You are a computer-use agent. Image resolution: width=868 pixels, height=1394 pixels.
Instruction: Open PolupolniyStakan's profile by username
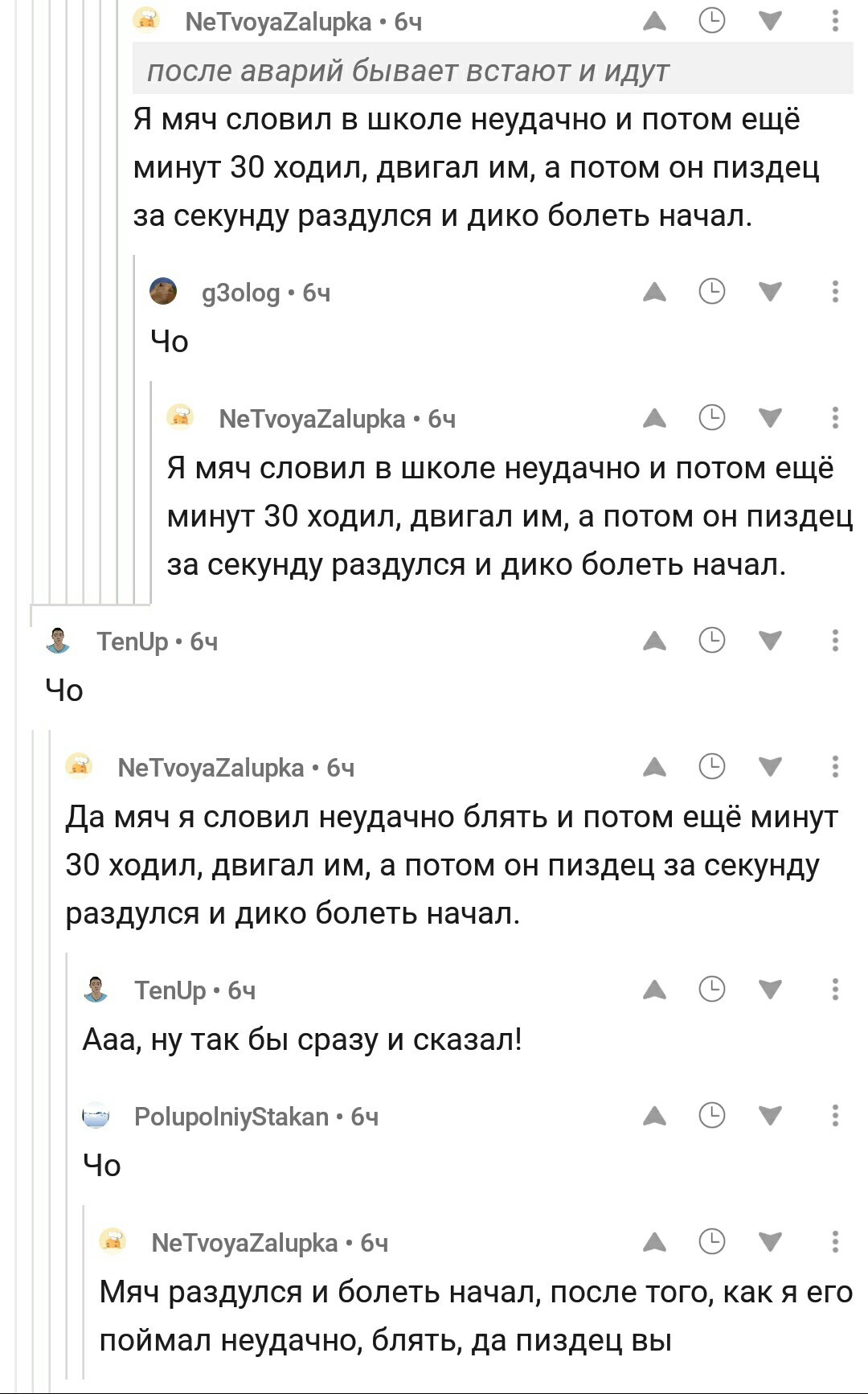click(x=231, y=1117)
